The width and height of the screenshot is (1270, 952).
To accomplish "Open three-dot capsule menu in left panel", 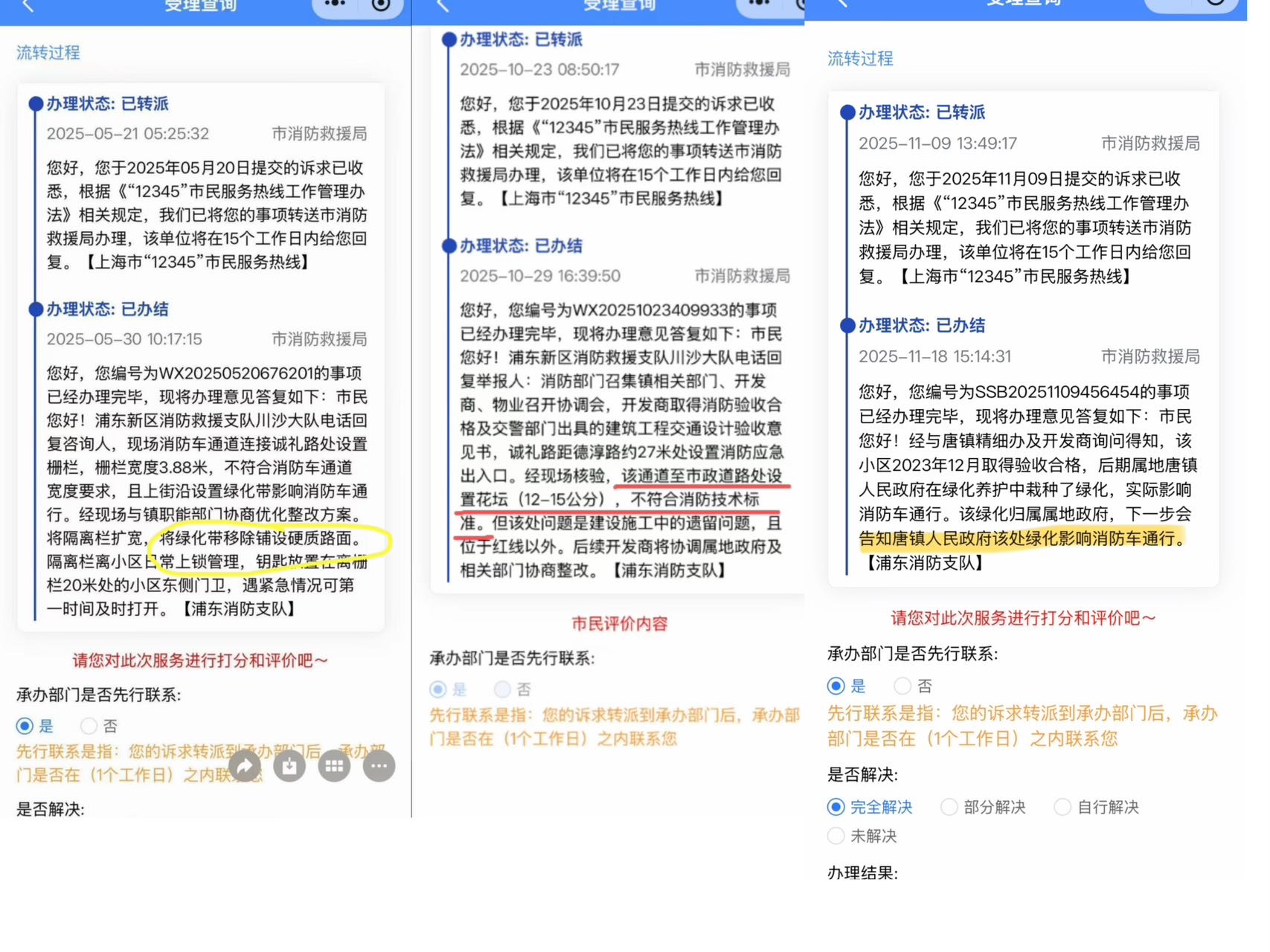I will coord(335,4).
